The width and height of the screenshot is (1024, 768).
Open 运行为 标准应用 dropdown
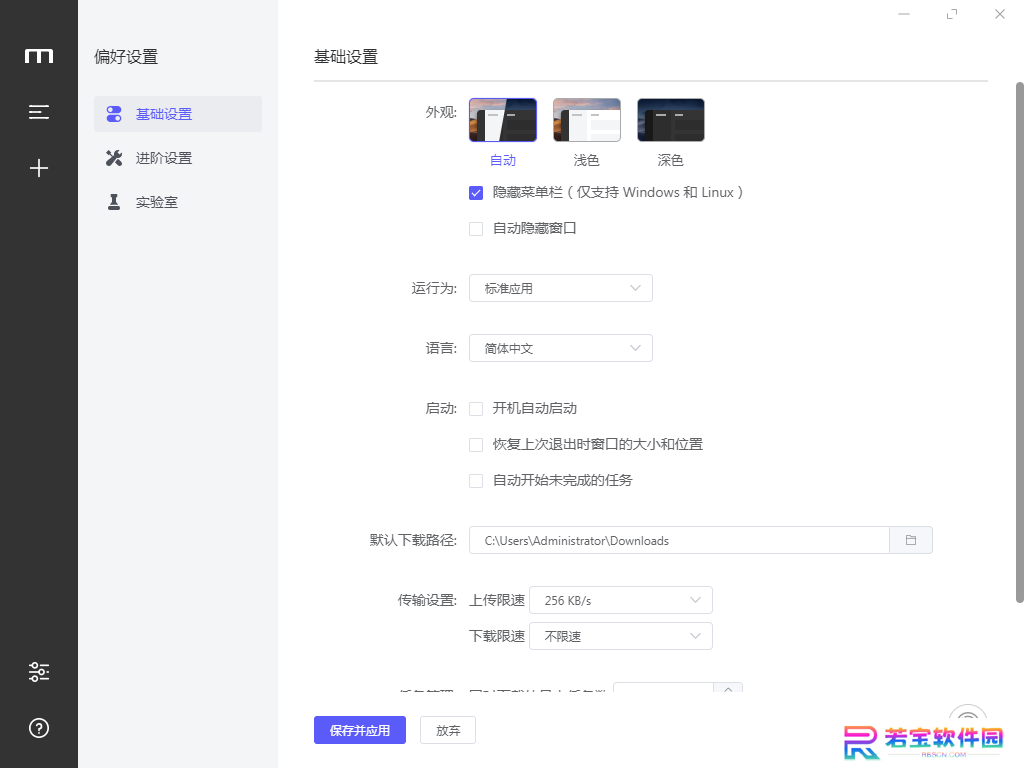561,288
